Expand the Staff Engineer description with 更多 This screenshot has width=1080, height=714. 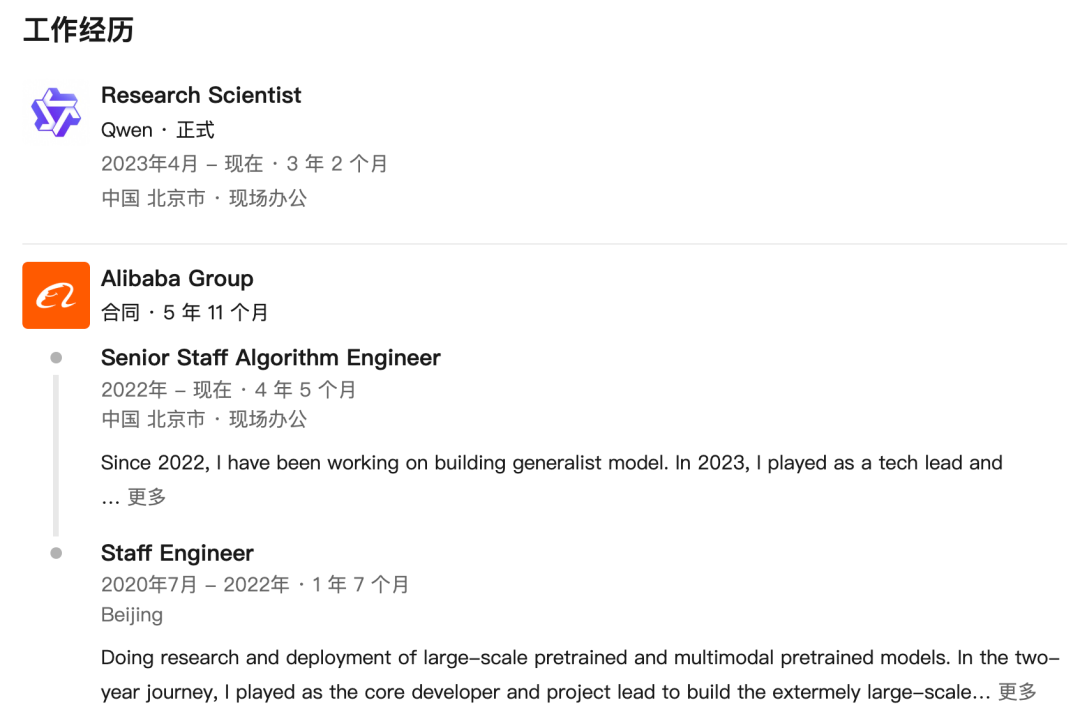point(1017,691)
